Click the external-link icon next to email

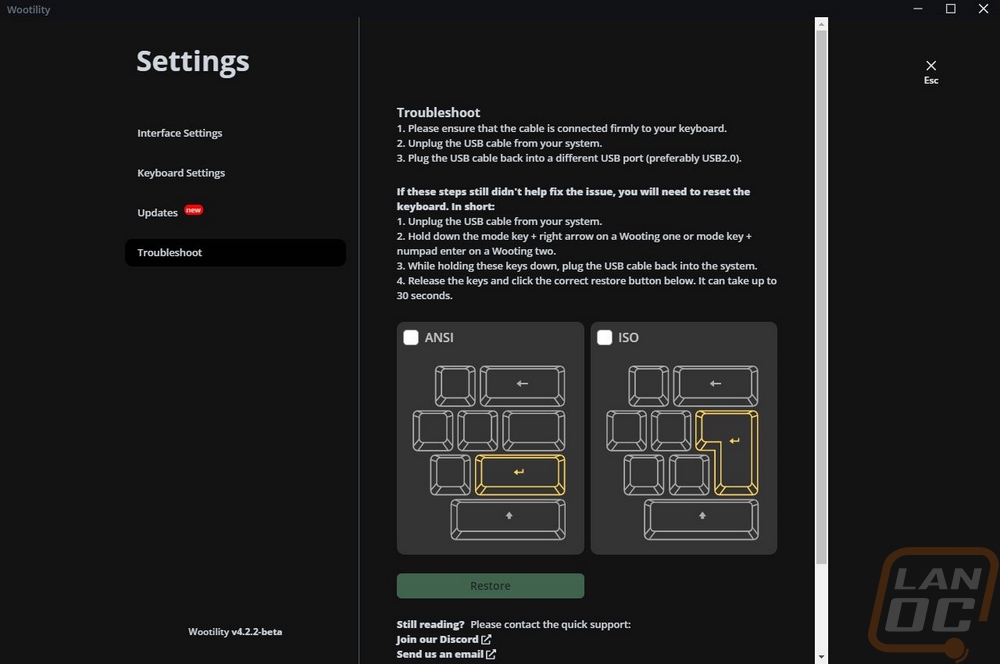tap(491, 654)
